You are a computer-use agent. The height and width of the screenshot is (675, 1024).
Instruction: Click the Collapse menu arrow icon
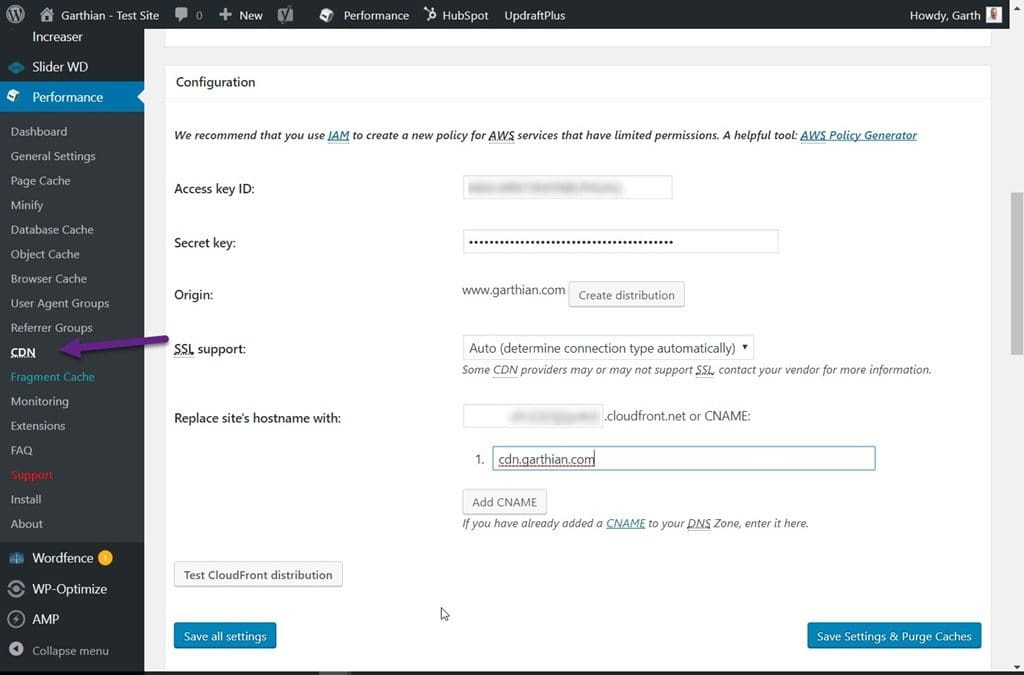(16, 650)
